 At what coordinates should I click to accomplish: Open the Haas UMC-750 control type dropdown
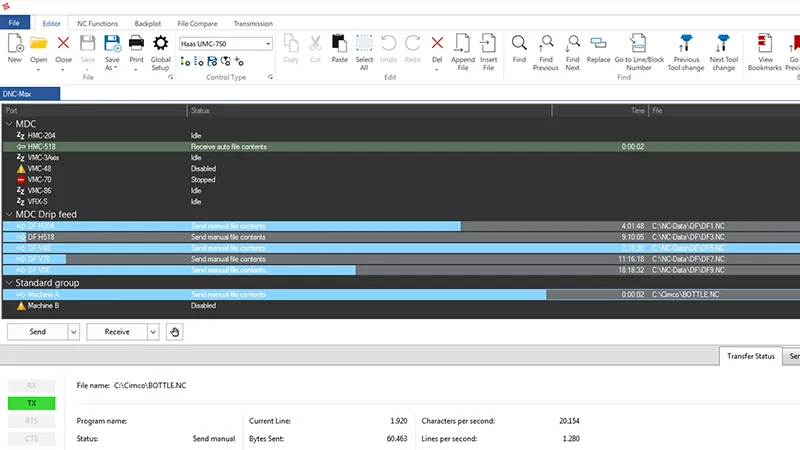pos(226,43)
